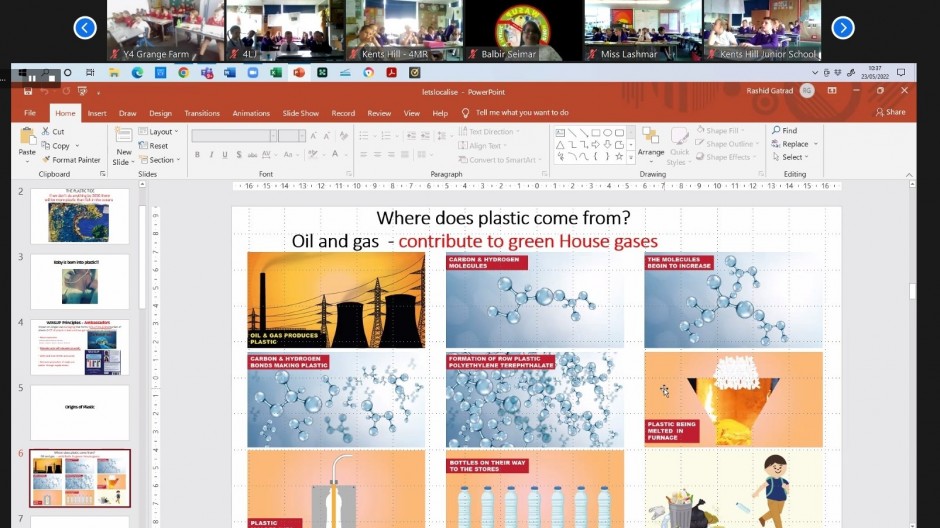Toggle Italic formatting
Screen dimensions: 940x528
pyautogui.click(x=211, y=155)
